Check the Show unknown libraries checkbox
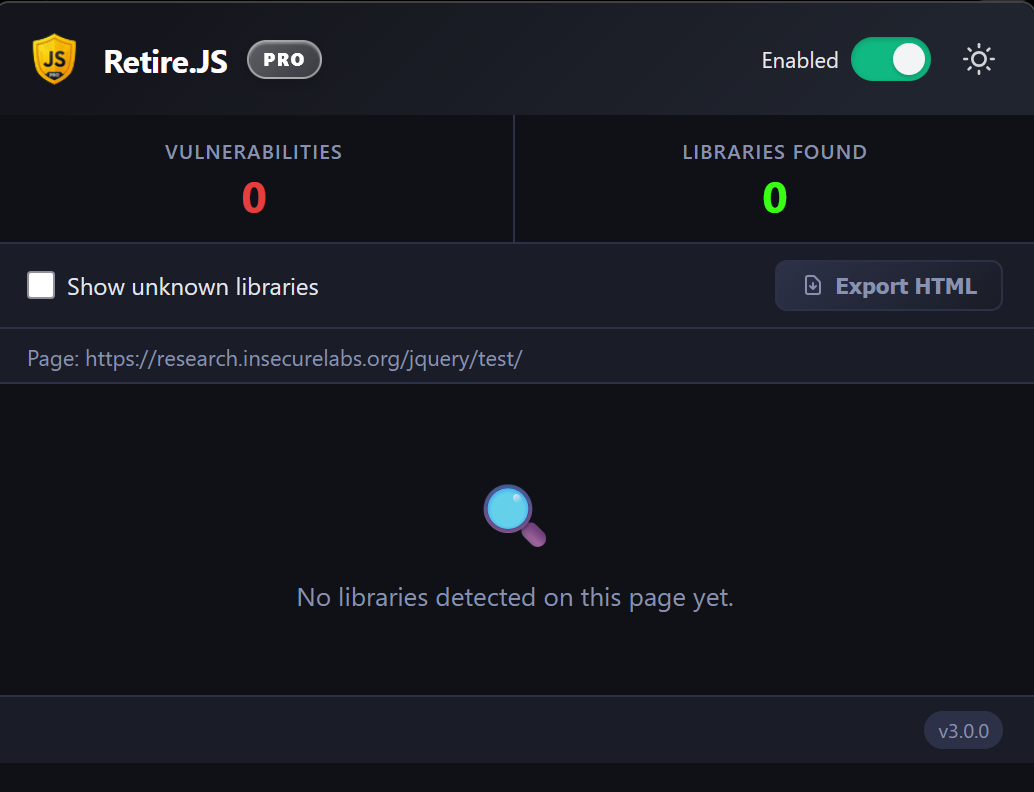1034x792 pixels. pyautogui.click(x=41, y=286)
